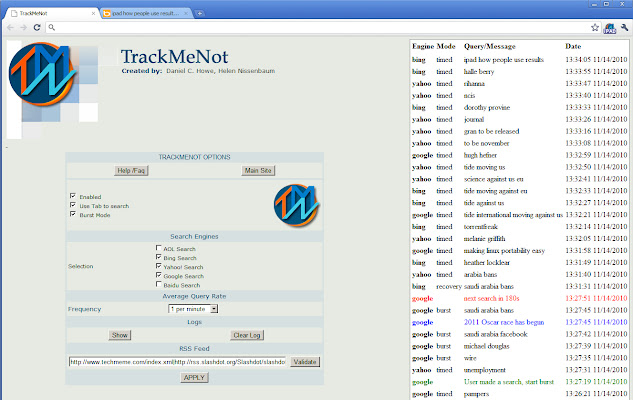The width and height of the screenshot is (633, 400).
Task: Select log entry 'tide international moving against us'
Action: [513, 215]
